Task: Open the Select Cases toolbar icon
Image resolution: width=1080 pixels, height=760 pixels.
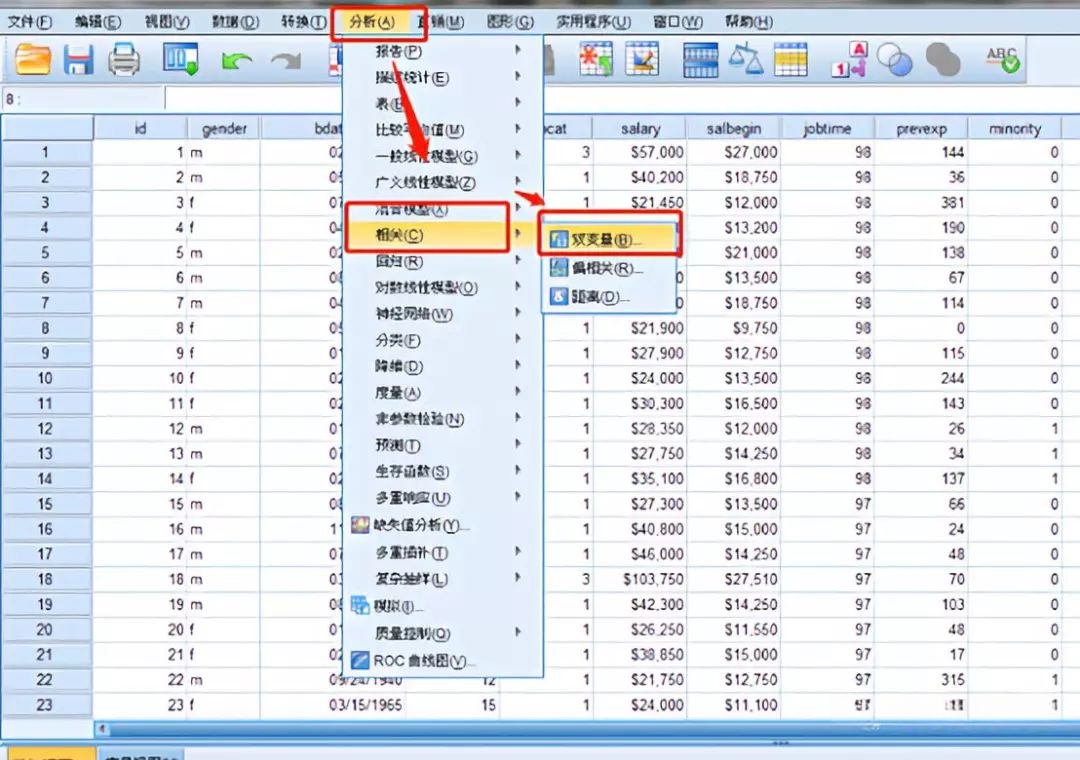Action: (791, 59)
